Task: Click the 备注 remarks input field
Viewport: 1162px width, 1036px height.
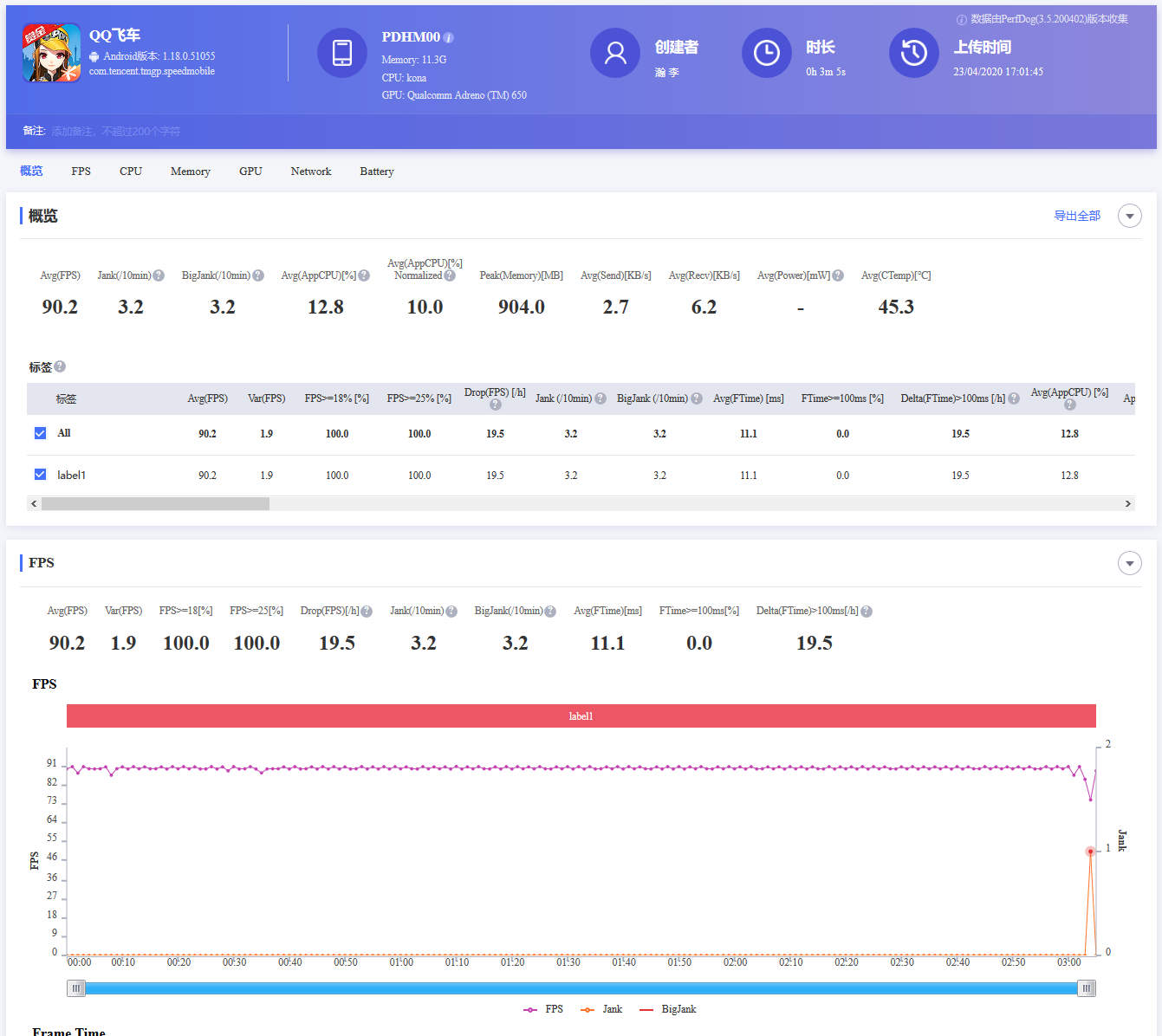Action: click(x=116, y=132)
